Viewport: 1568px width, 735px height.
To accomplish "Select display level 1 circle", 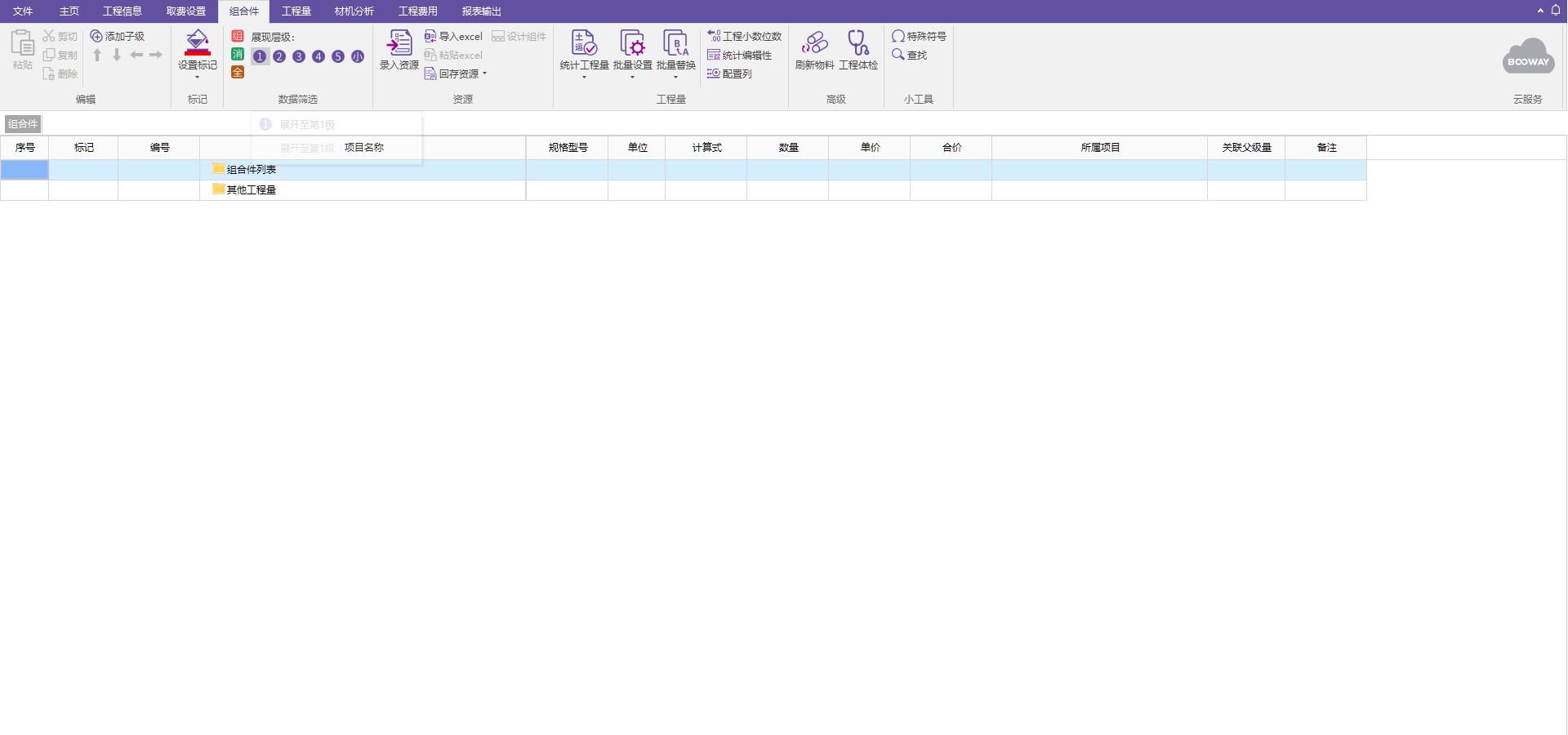I will point(260,56).
